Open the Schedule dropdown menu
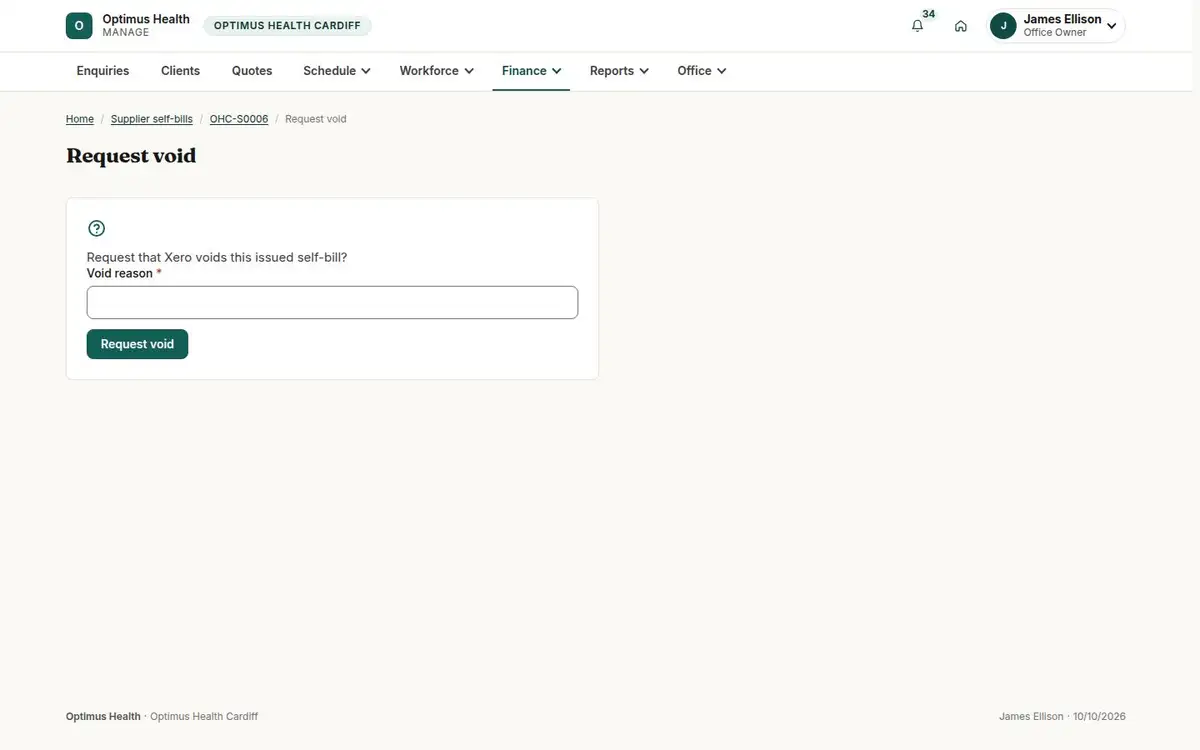The width and height of the screenshot is (1200, 750). click(x=337, y=71)
